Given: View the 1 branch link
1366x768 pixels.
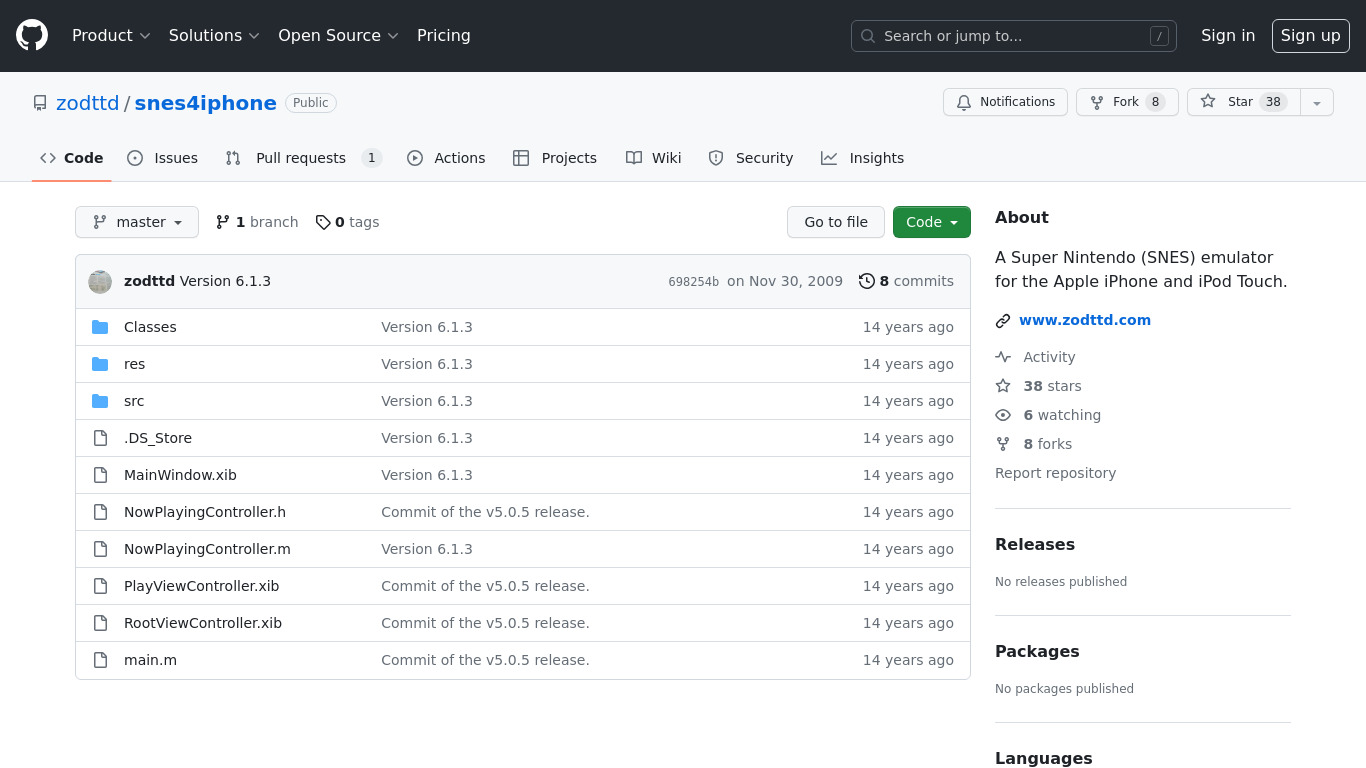Looking at the screenshot, I should tap(257, 222).
